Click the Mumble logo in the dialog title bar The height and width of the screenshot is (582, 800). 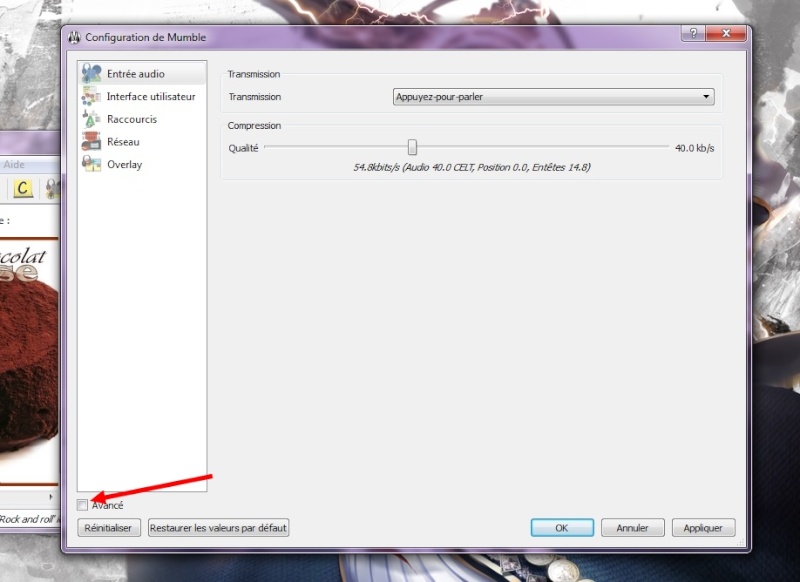coord(74,37)
